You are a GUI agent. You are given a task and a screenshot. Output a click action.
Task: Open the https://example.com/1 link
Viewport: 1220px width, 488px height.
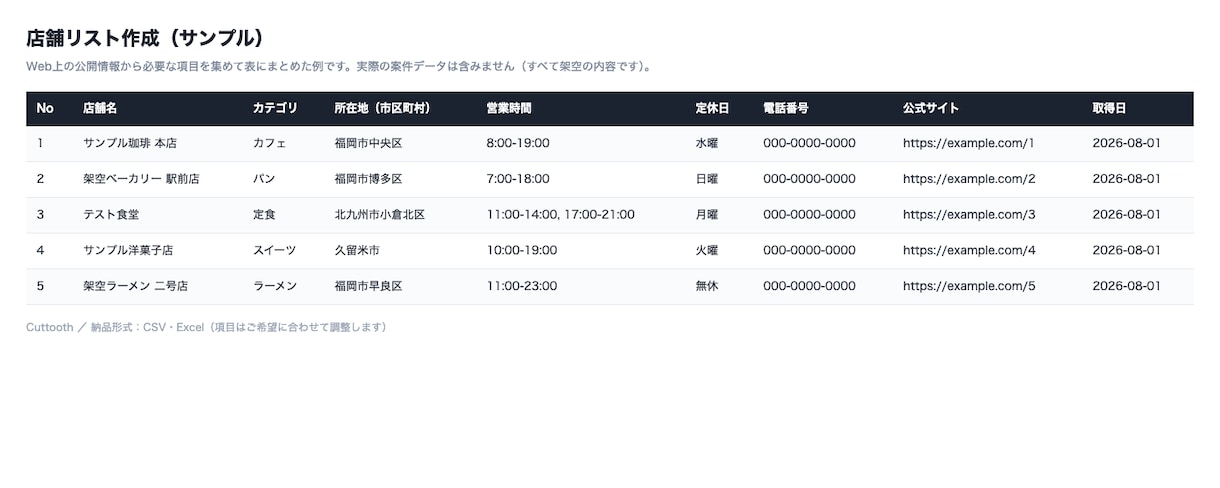[x=969, y=143]
